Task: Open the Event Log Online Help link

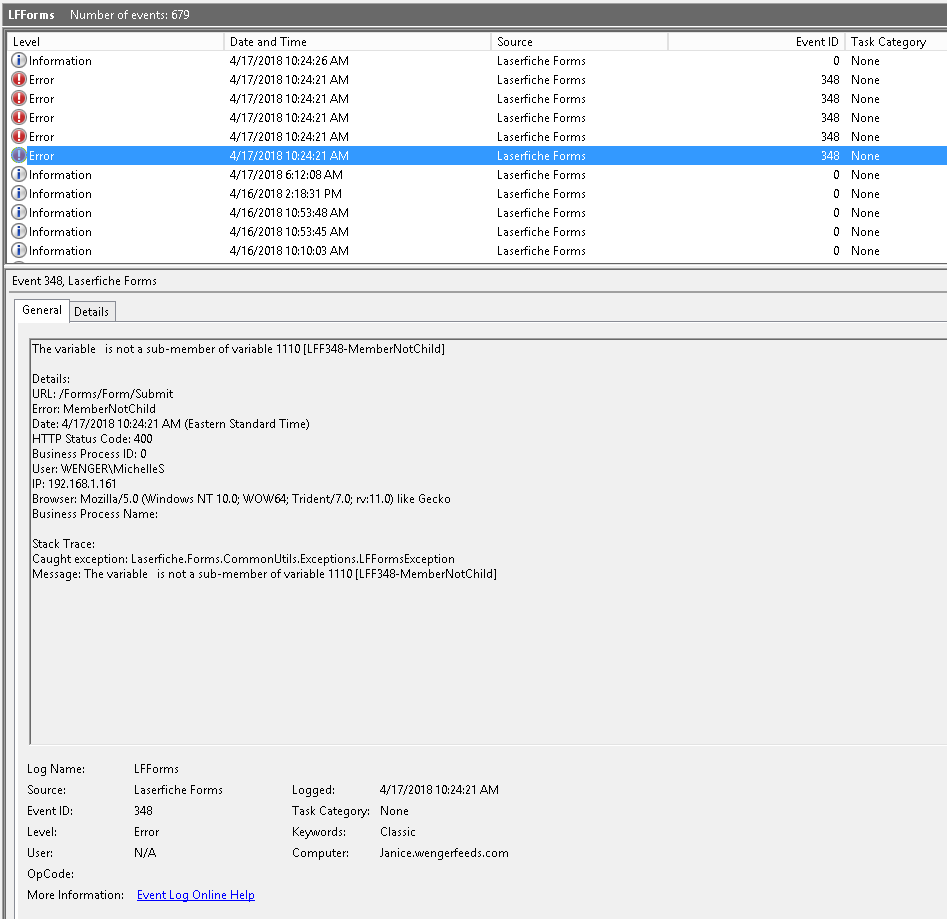Action: click(195, 895)
